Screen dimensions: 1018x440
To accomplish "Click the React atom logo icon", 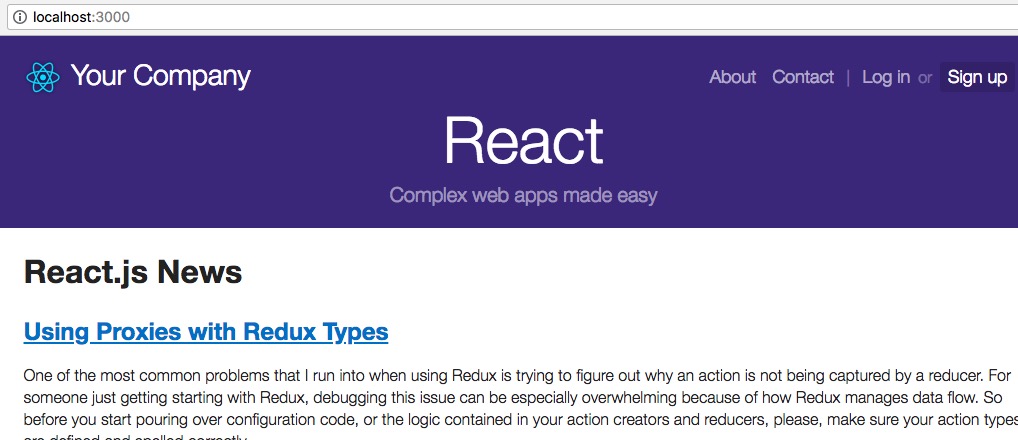I will (x=43, y=77).
